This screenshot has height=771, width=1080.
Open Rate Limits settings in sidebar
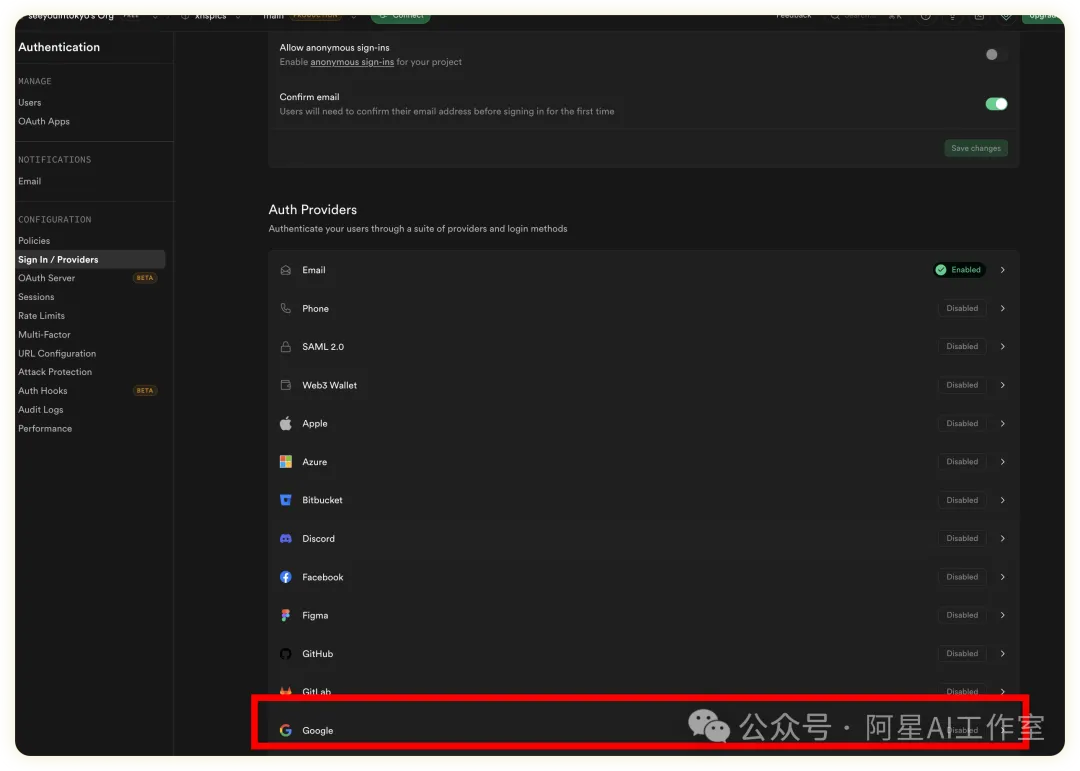click(41, 316)
